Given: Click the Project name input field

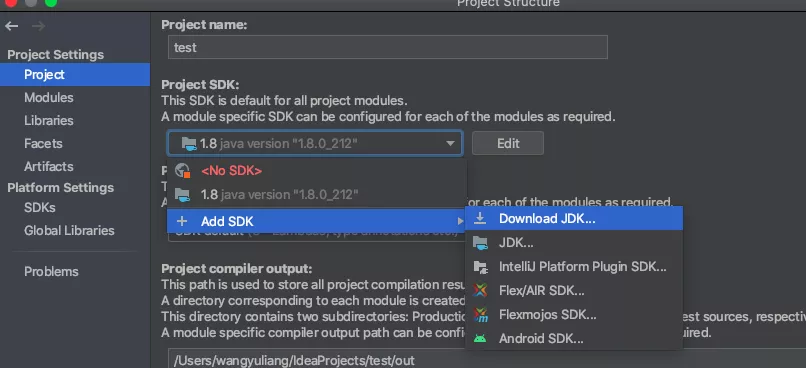Looking at the screenshot, I should (388, 47).
